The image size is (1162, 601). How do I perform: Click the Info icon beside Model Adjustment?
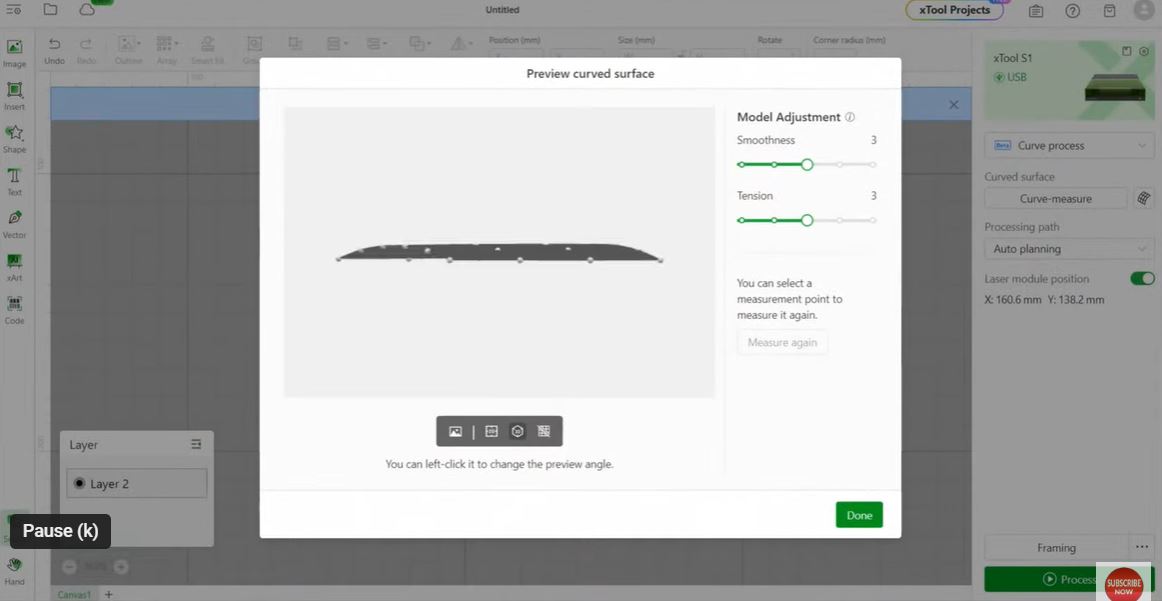click(850, 117)
